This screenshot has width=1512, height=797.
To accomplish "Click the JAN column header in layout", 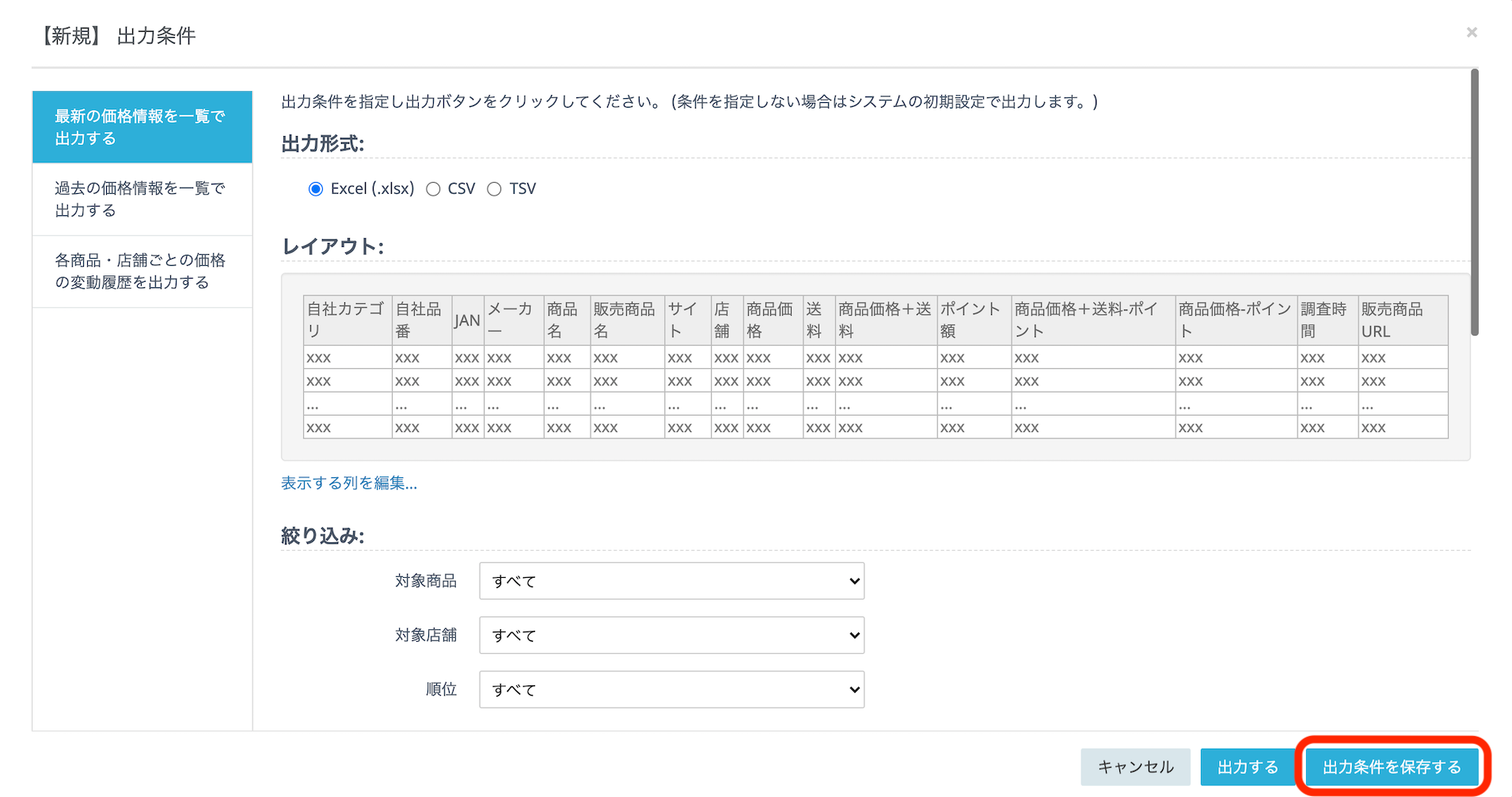I will [x=467, y=321].
